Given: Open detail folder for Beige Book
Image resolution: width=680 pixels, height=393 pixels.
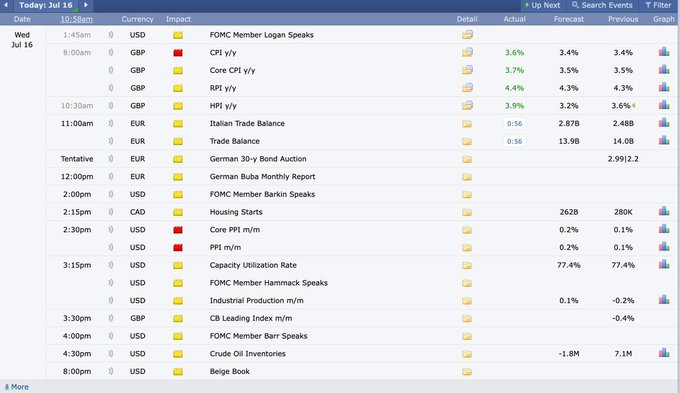Looking at the screenshot, I should pyautogui.click(x=467, y=372).
